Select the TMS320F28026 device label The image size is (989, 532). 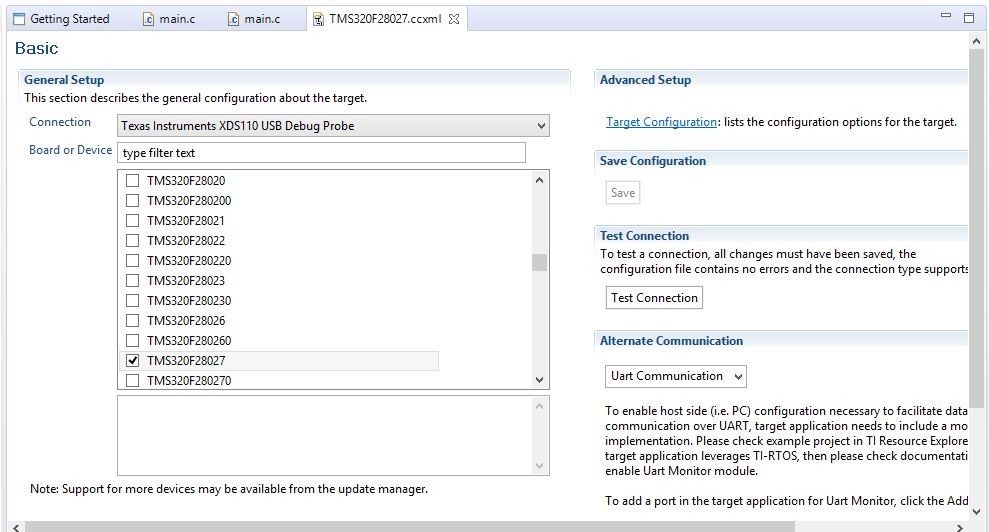click(186, 321)
